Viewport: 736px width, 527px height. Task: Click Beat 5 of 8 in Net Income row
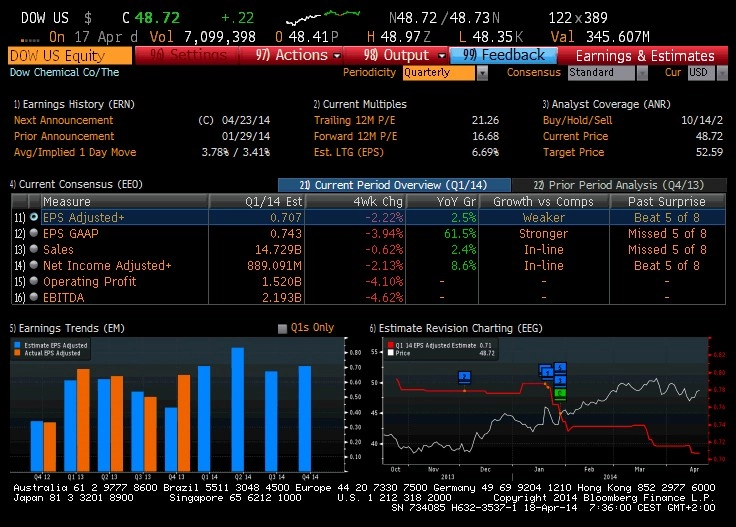coord(667,266)
